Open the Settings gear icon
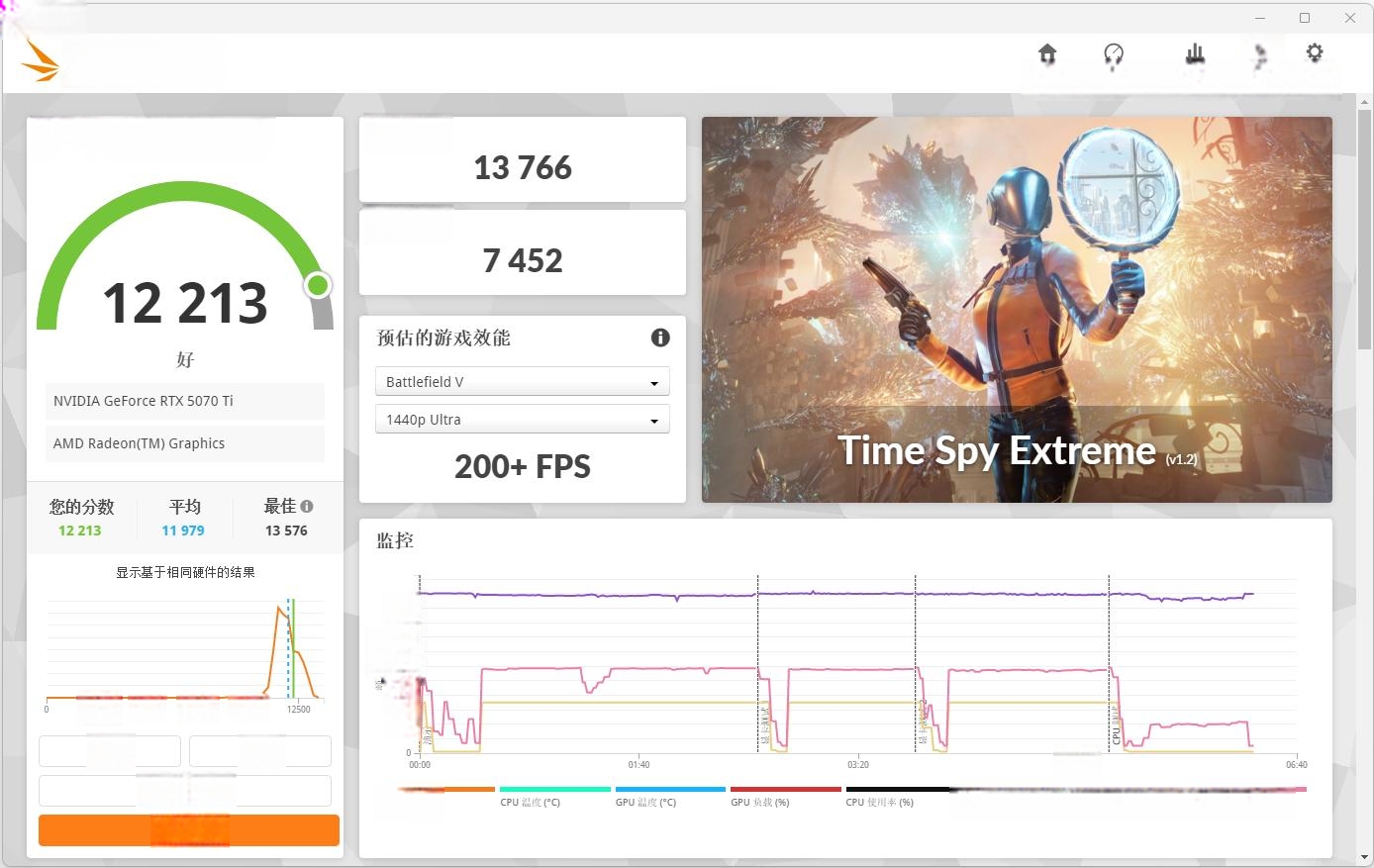1374x868 pixels. [1315, 53]
